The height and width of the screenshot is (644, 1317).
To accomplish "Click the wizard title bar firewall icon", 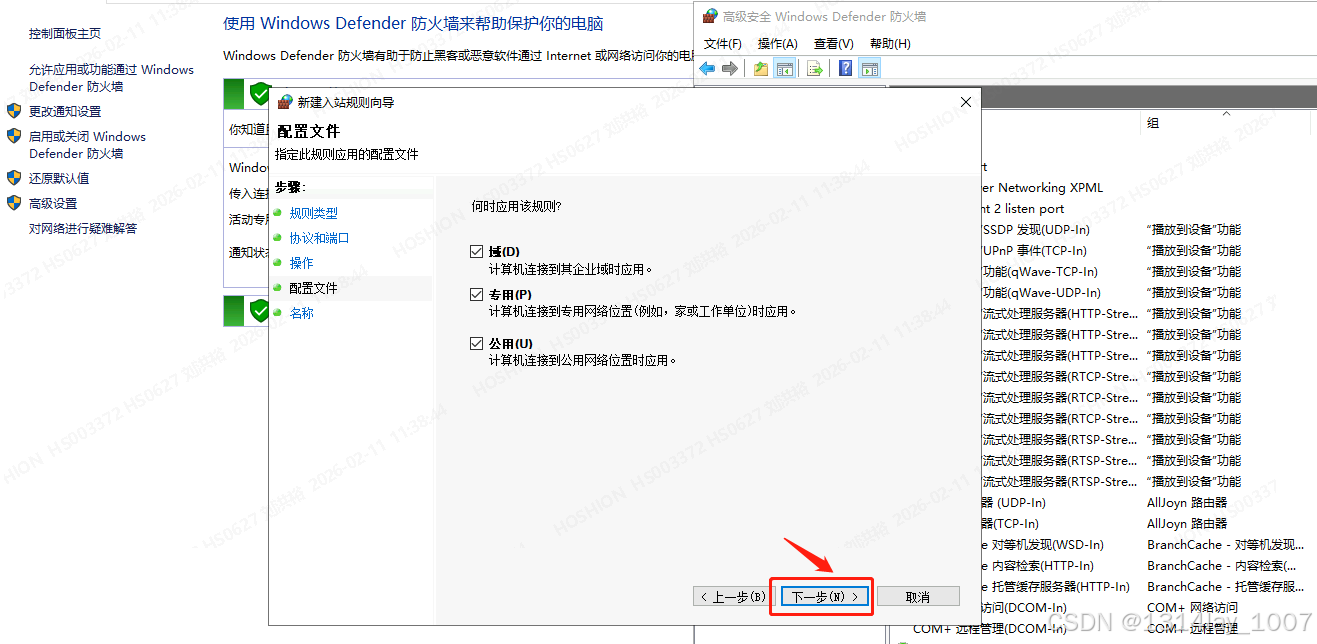I will (x=285, y=102).
